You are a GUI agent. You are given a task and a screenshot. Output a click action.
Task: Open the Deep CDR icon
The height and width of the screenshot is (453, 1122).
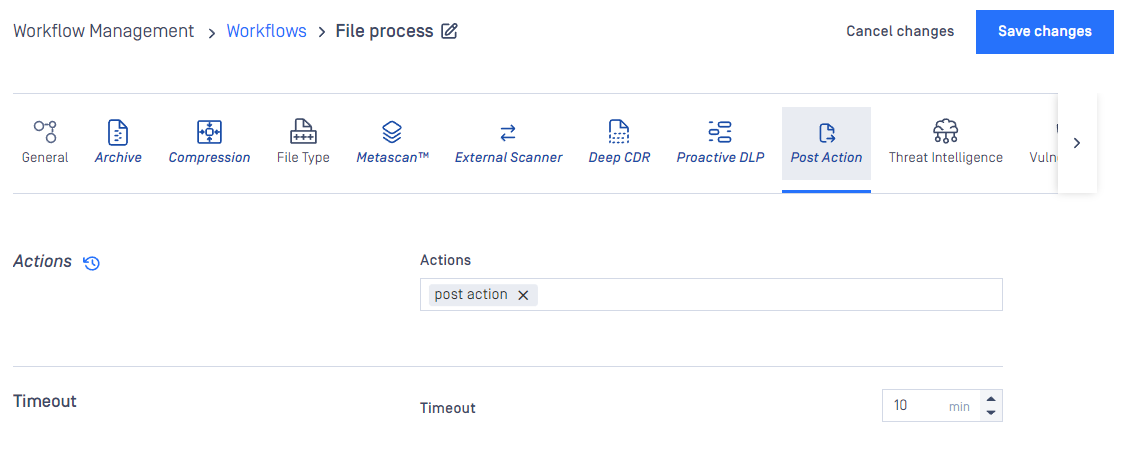click(619, 132)
